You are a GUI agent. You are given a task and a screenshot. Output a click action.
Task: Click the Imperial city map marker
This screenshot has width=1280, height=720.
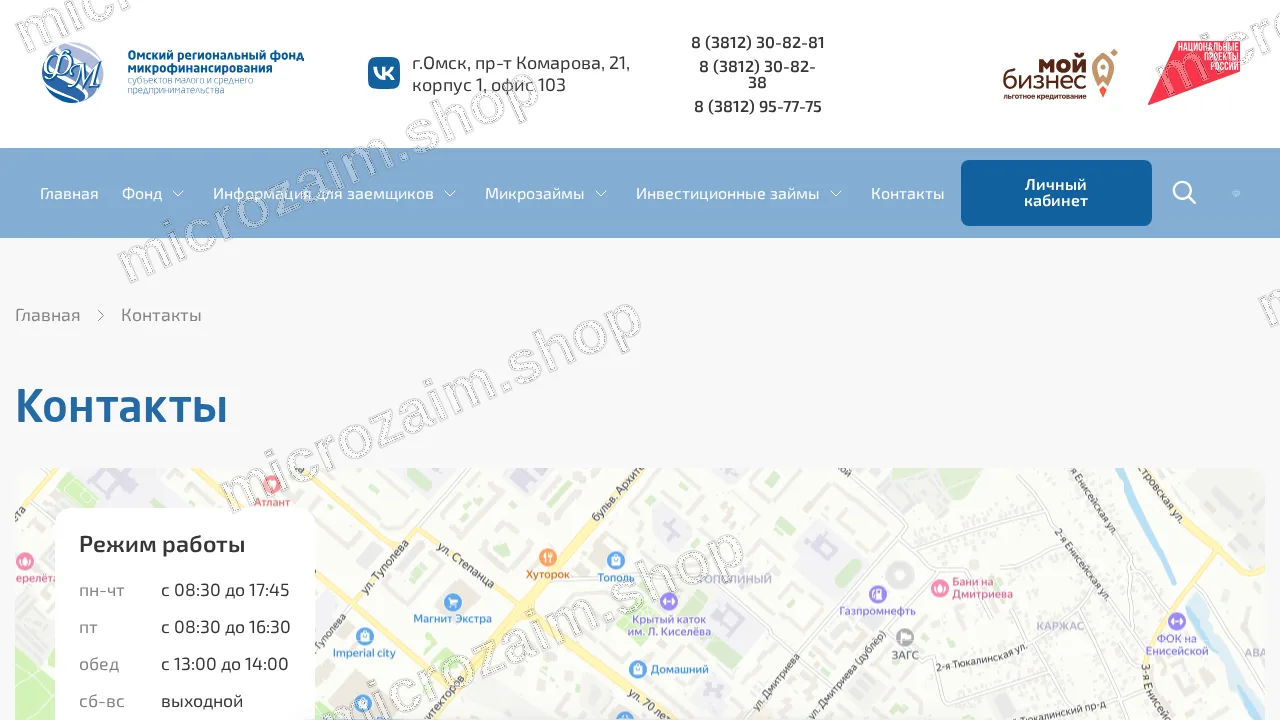(x=364, y=636)
